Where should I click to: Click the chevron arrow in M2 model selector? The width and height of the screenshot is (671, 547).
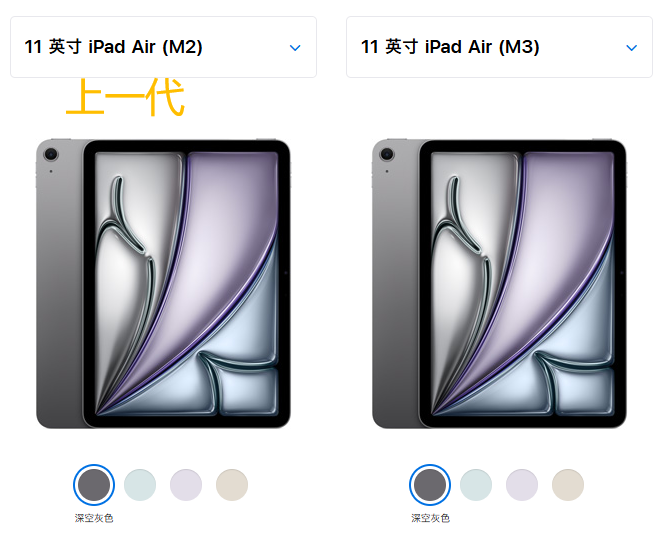click(x=295, y=48)
